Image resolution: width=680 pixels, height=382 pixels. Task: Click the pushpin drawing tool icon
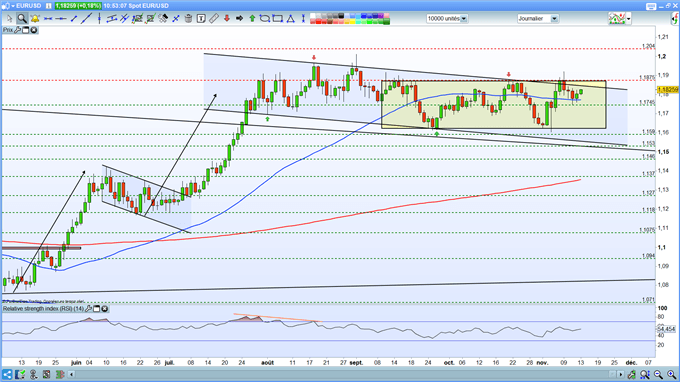point(163,18)
